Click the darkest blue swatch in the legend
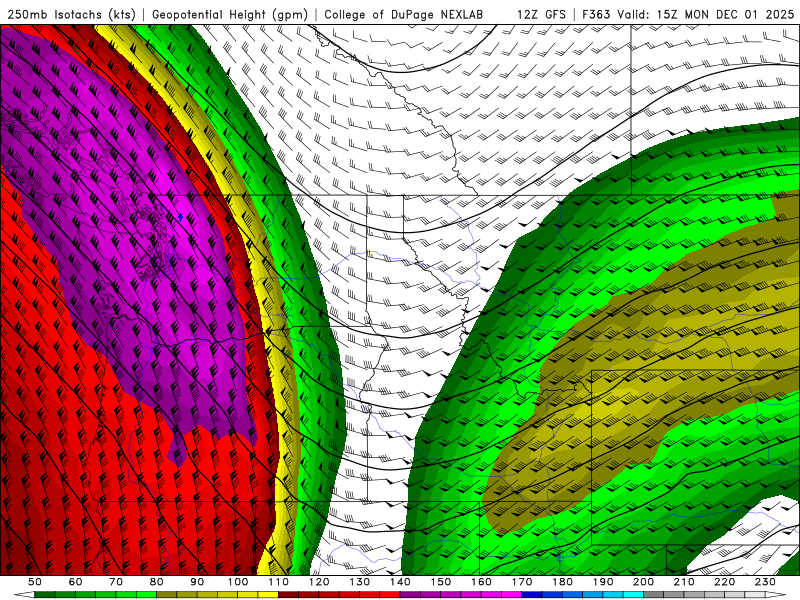 click(x=532, y=595)
